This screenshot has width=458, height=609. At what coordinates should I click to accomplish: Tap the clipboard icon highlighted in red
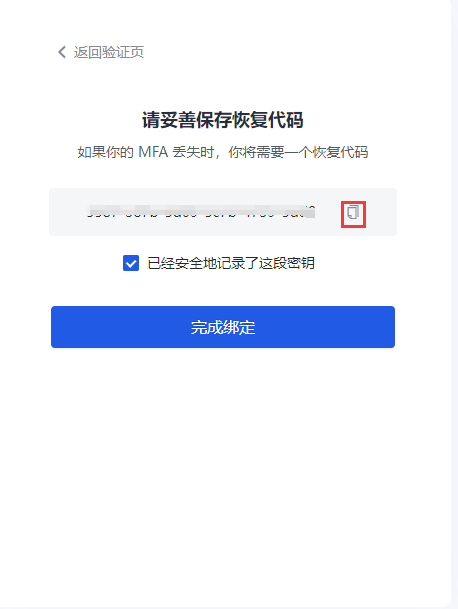tap(353, 213)
